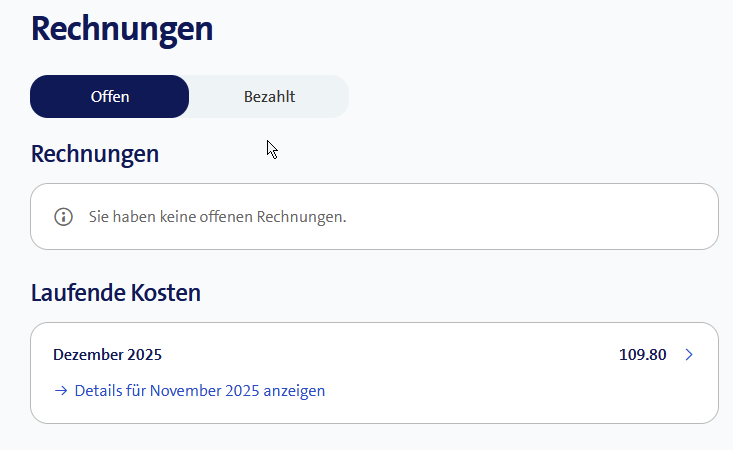Open Details für November 2025 anzeigen
Image resolution: width=733 pixels, height=450 pixels.
click(x=199, y=391)
